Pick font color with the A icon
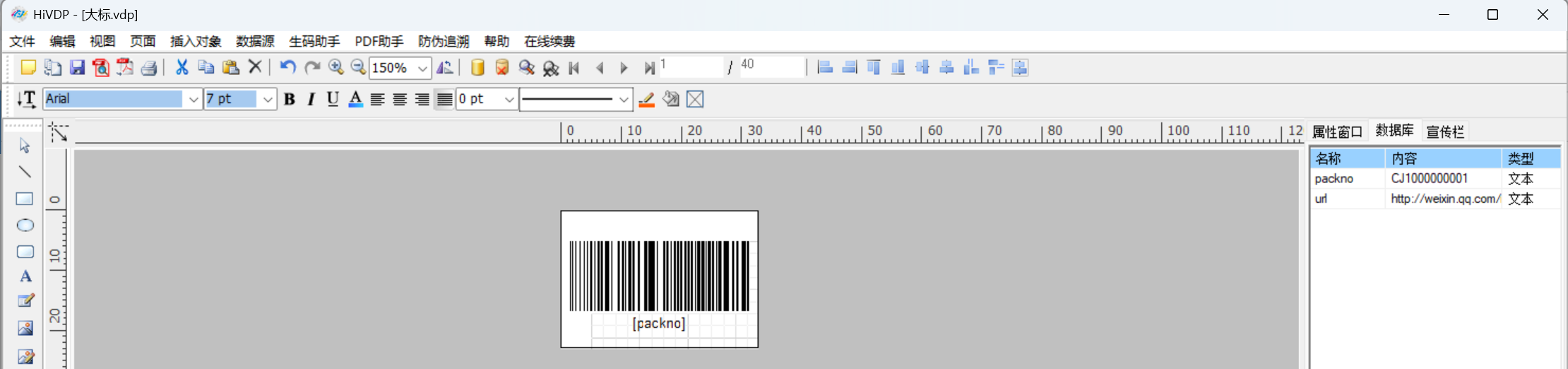The width and height of the screenshot is (1568, 369). (355, 99)
